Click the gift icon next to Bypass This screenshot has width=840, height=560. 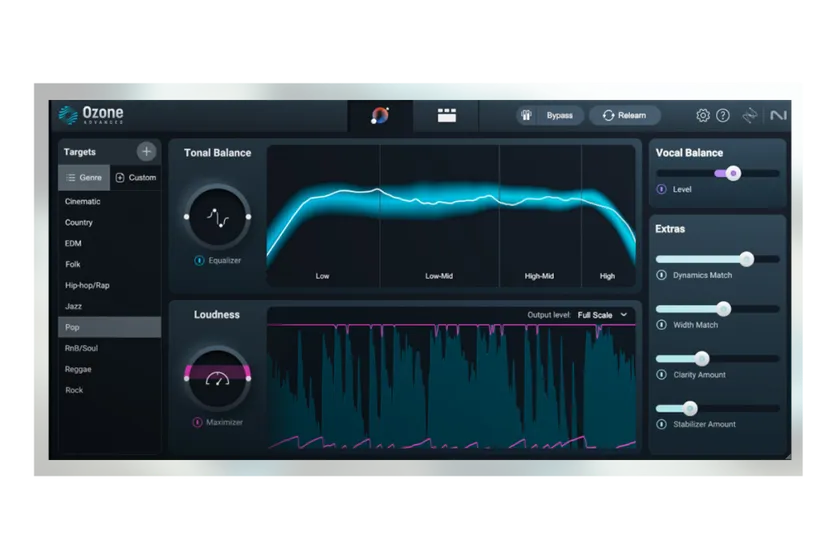[x=526, y=115]
